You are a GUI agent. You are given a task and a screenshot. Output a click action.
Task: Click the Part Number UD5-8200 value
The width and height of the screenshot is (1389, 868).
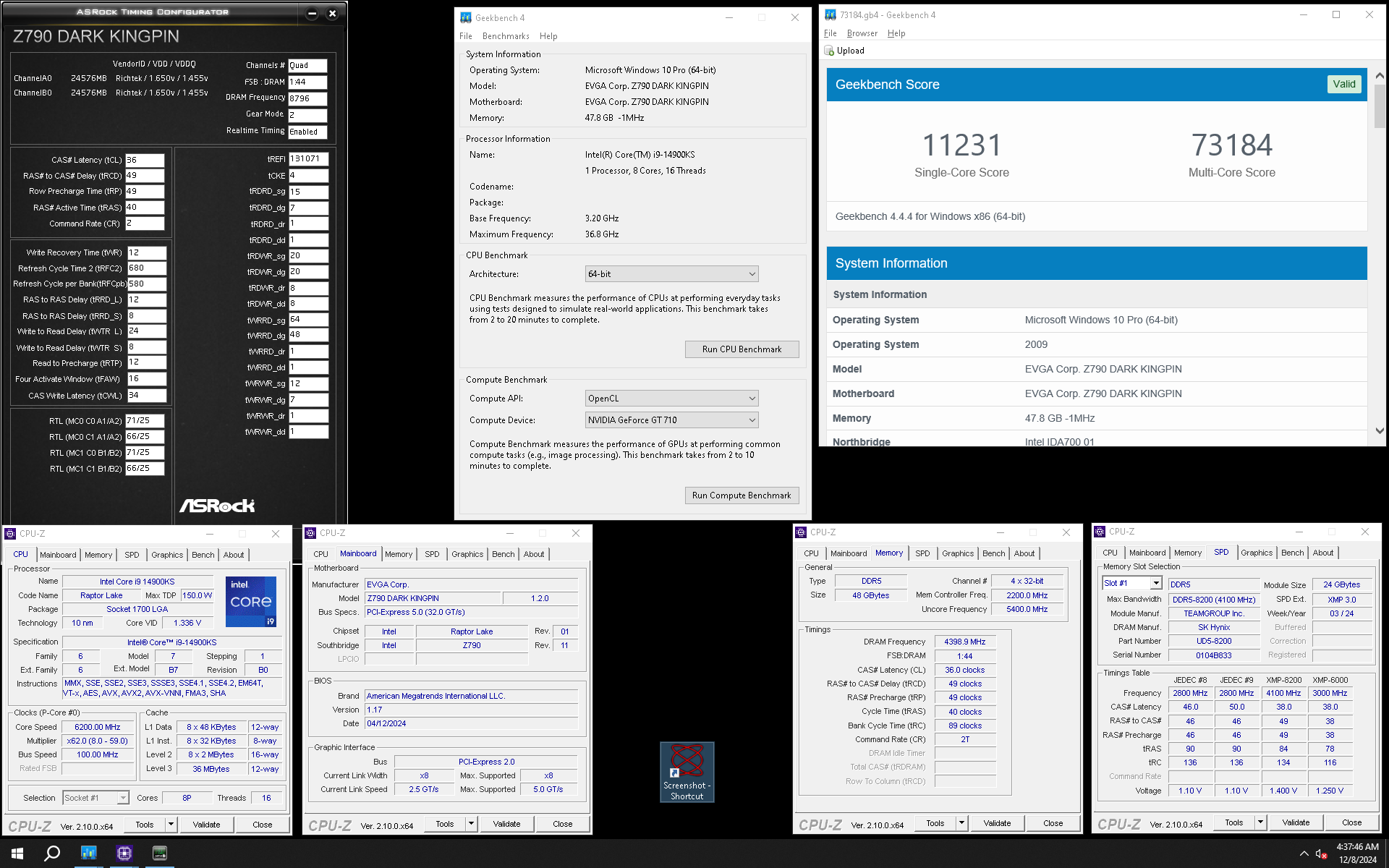1214,641
